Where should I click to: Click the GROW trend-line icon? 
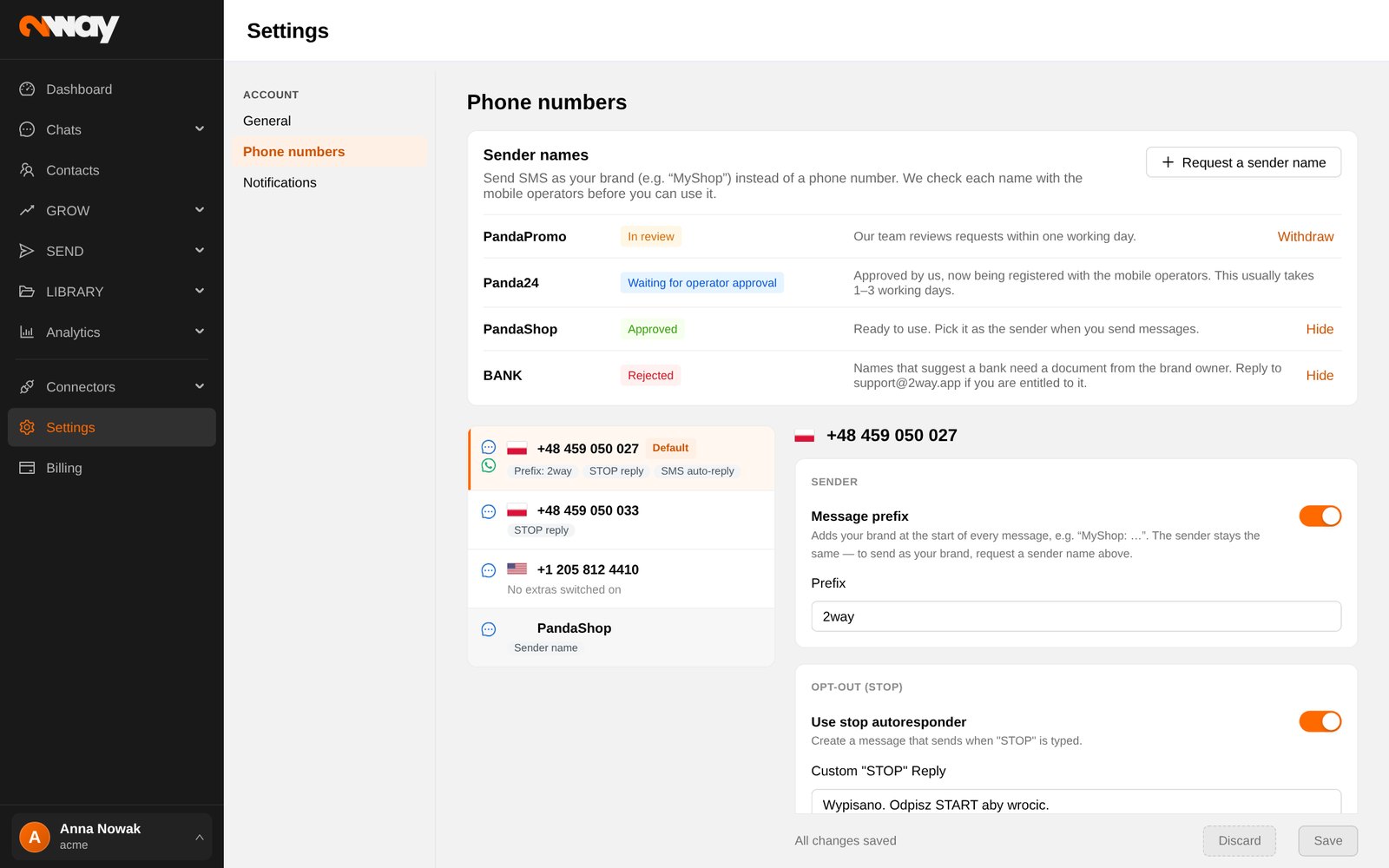pos(27,210)
